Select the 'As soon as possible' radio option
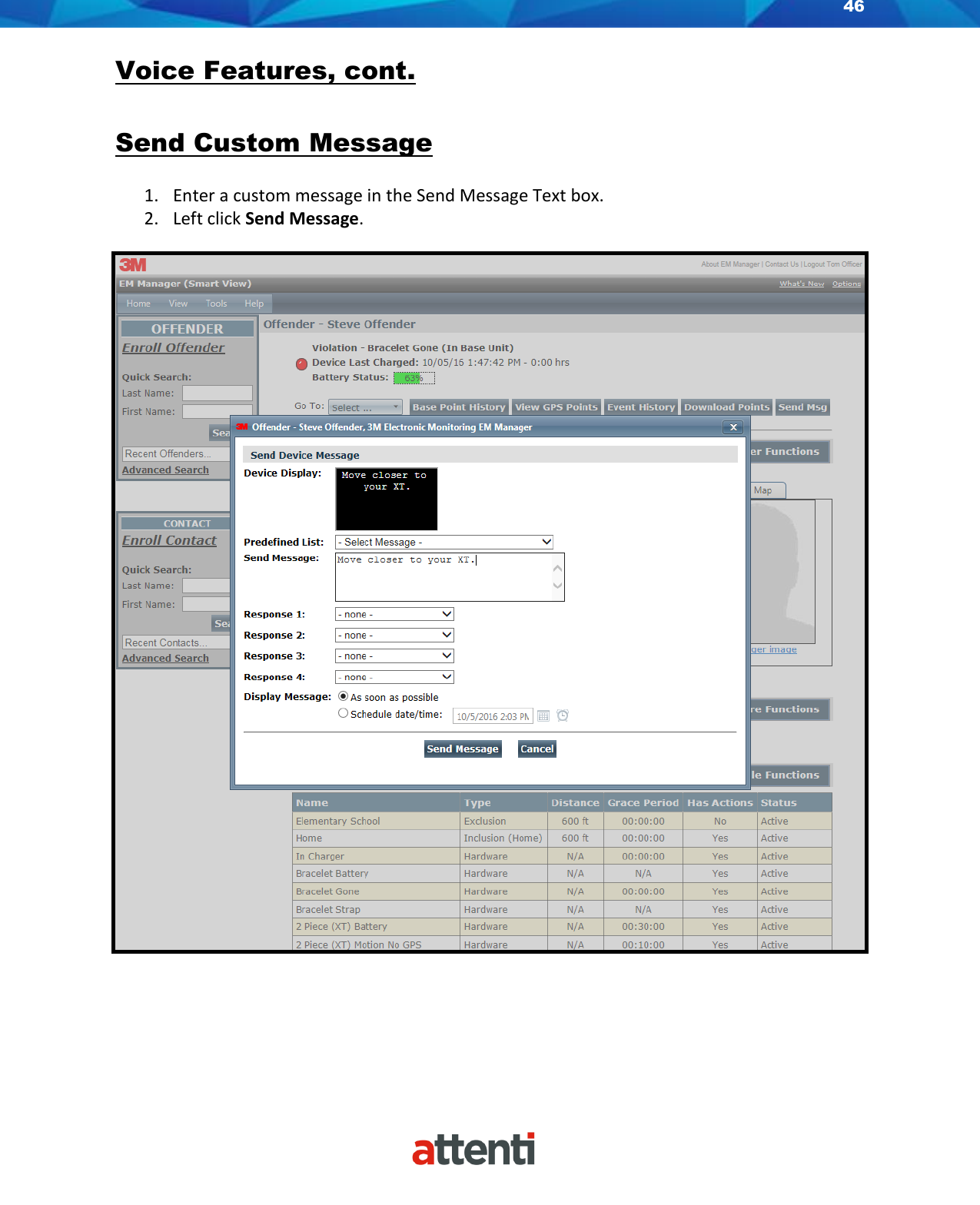Screen dimensions: 980x1205 coord(343,696)
